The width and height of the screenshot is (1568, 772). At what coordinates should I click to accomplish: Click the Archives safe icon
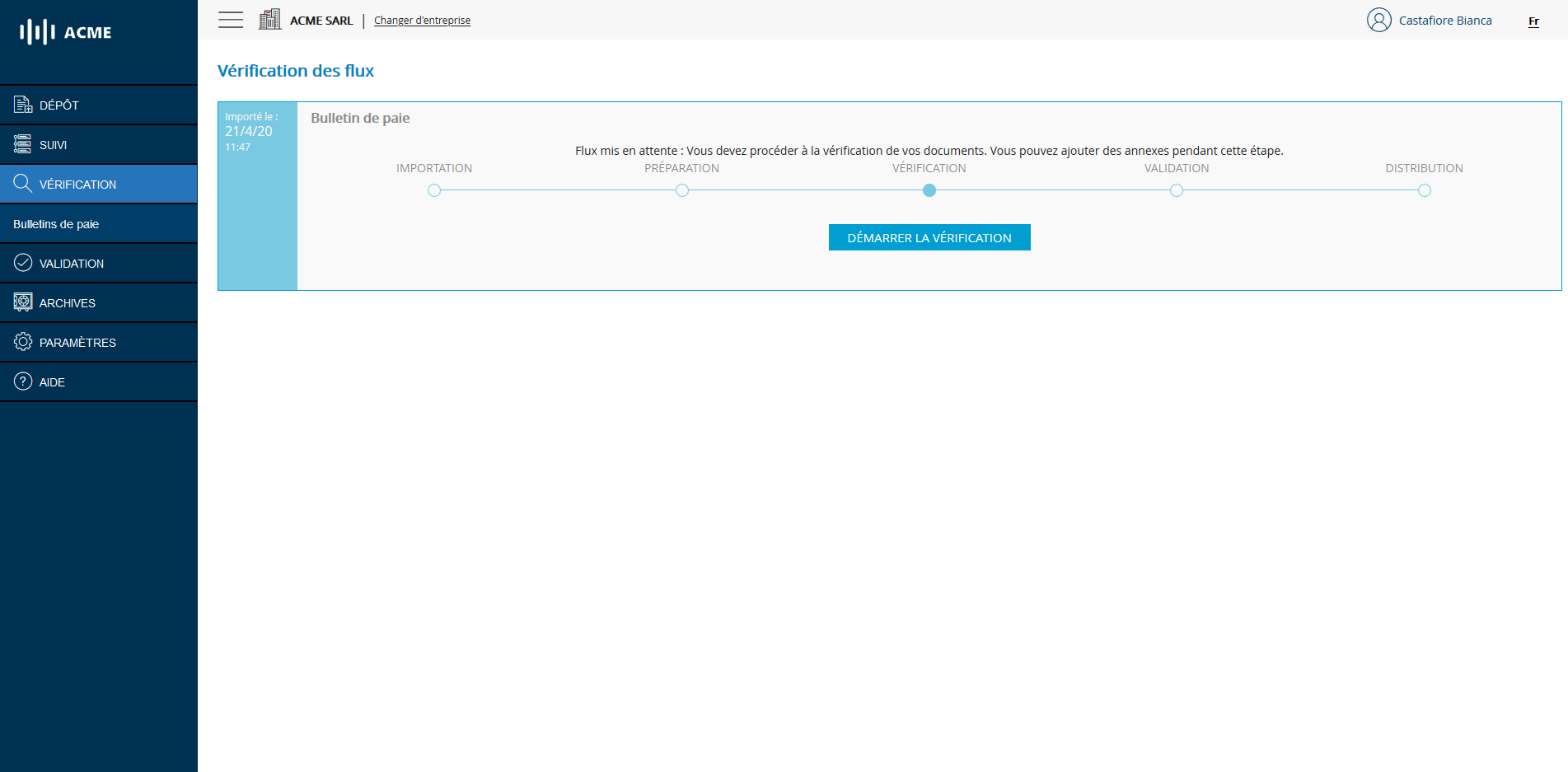pyautogui.click(x=23, y=302)
